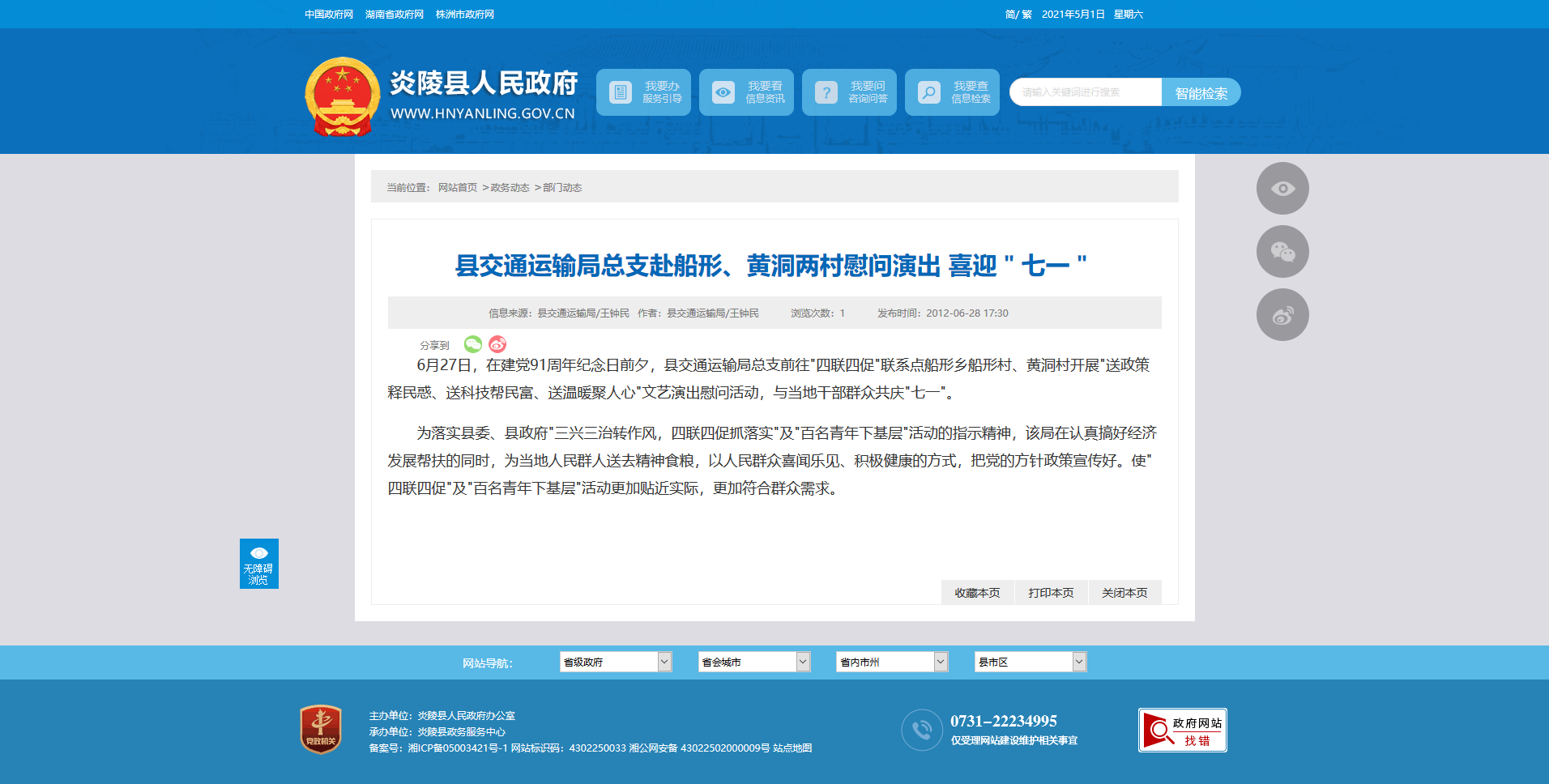Open the gray Weibo circle on the right sidebar
The height and width of the screenshot is (784, 1549).
coord(1282,315)
